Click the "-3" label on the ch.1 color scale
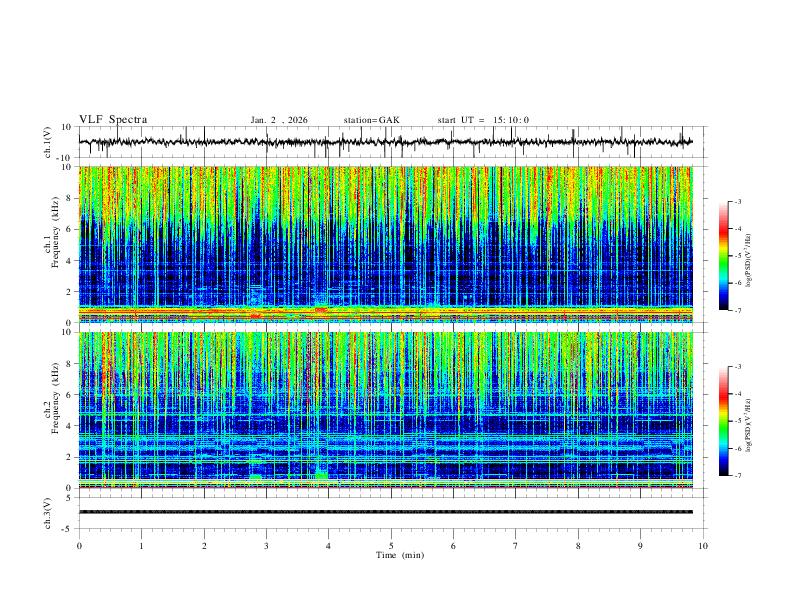 (x=737, y=201)
